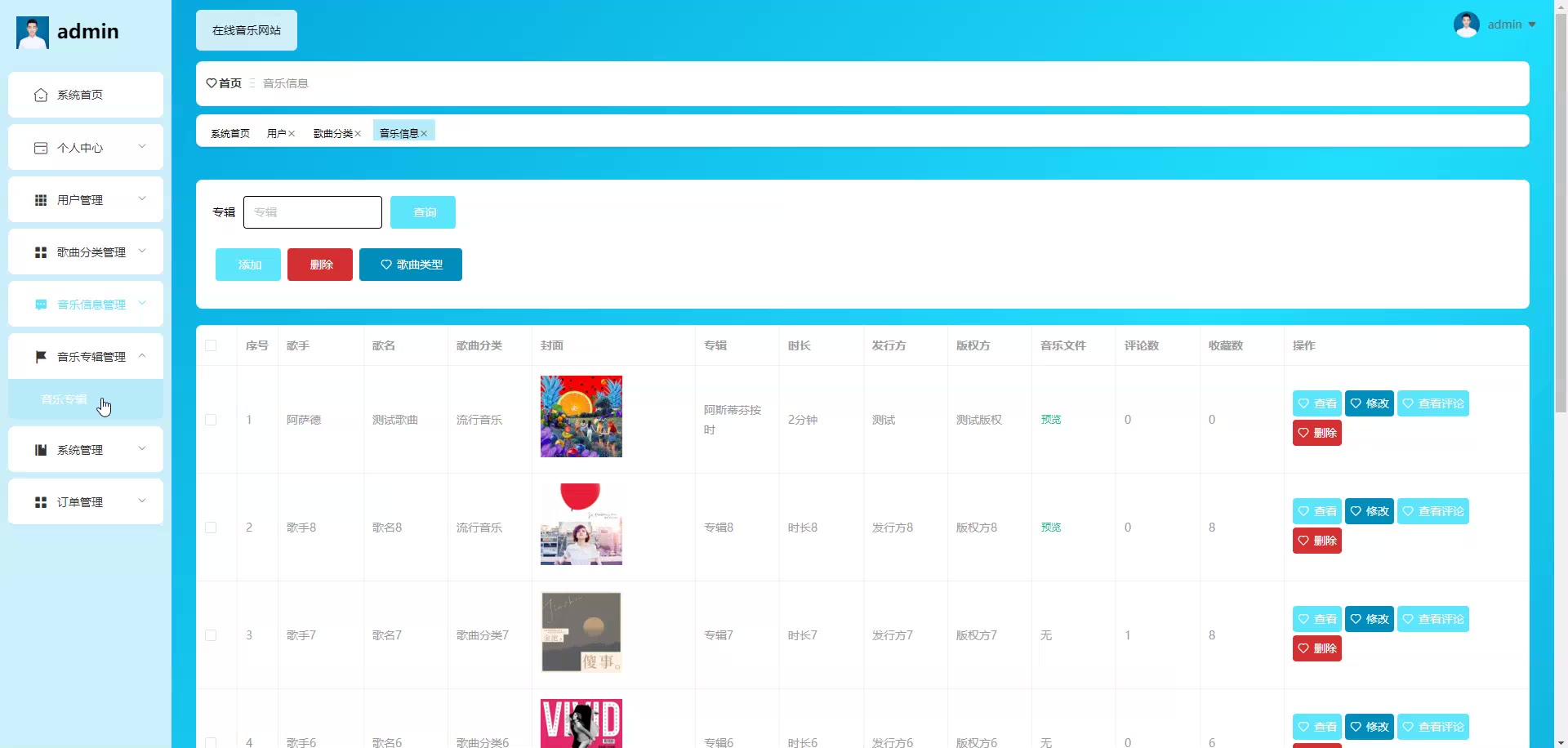
Task: Open the 傻事 cover thumbnail for 歌名7
Action: [x=581, y=632]
